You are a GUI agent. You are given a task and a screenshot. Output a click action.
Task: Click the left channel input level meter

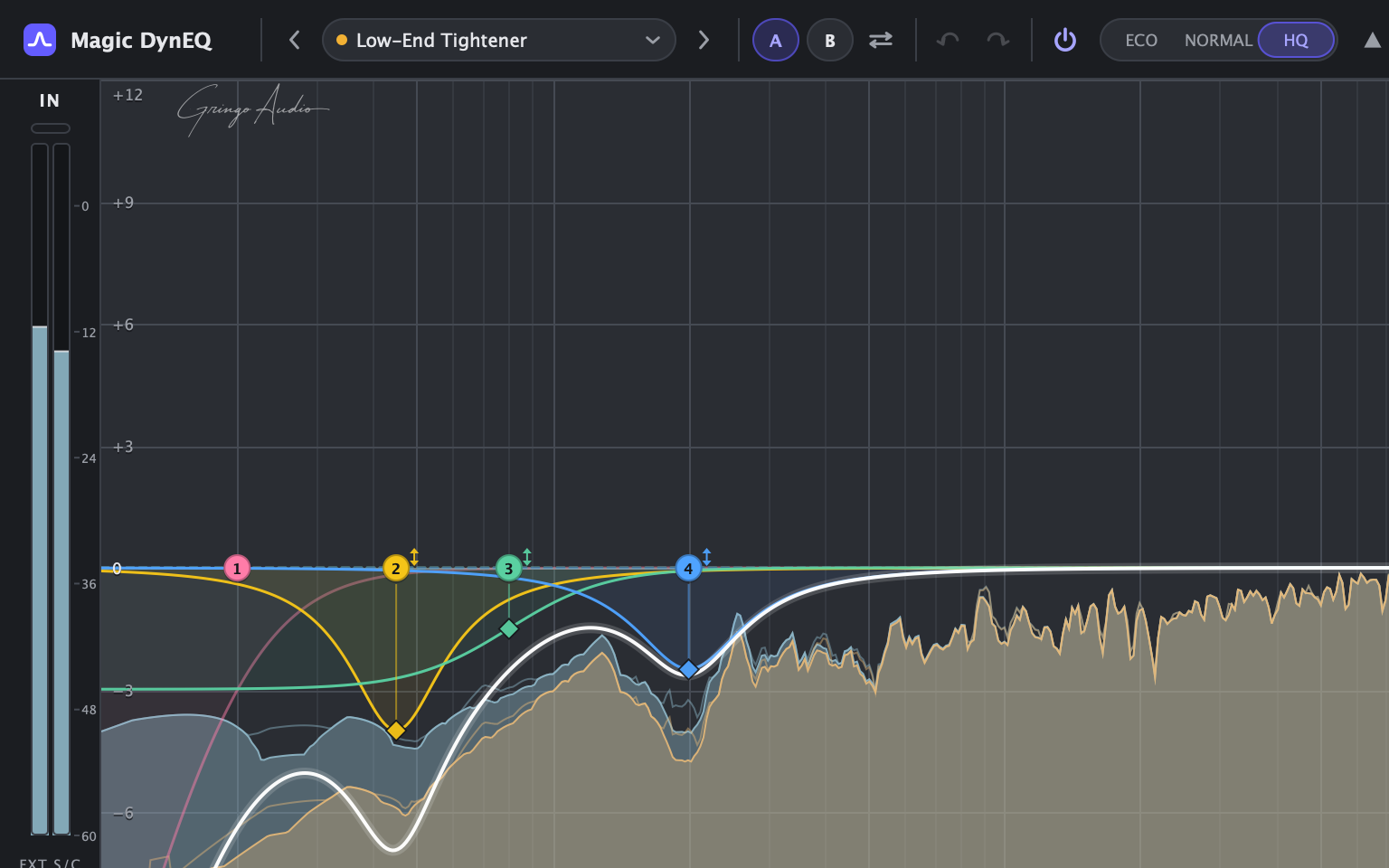coord(40,488)
